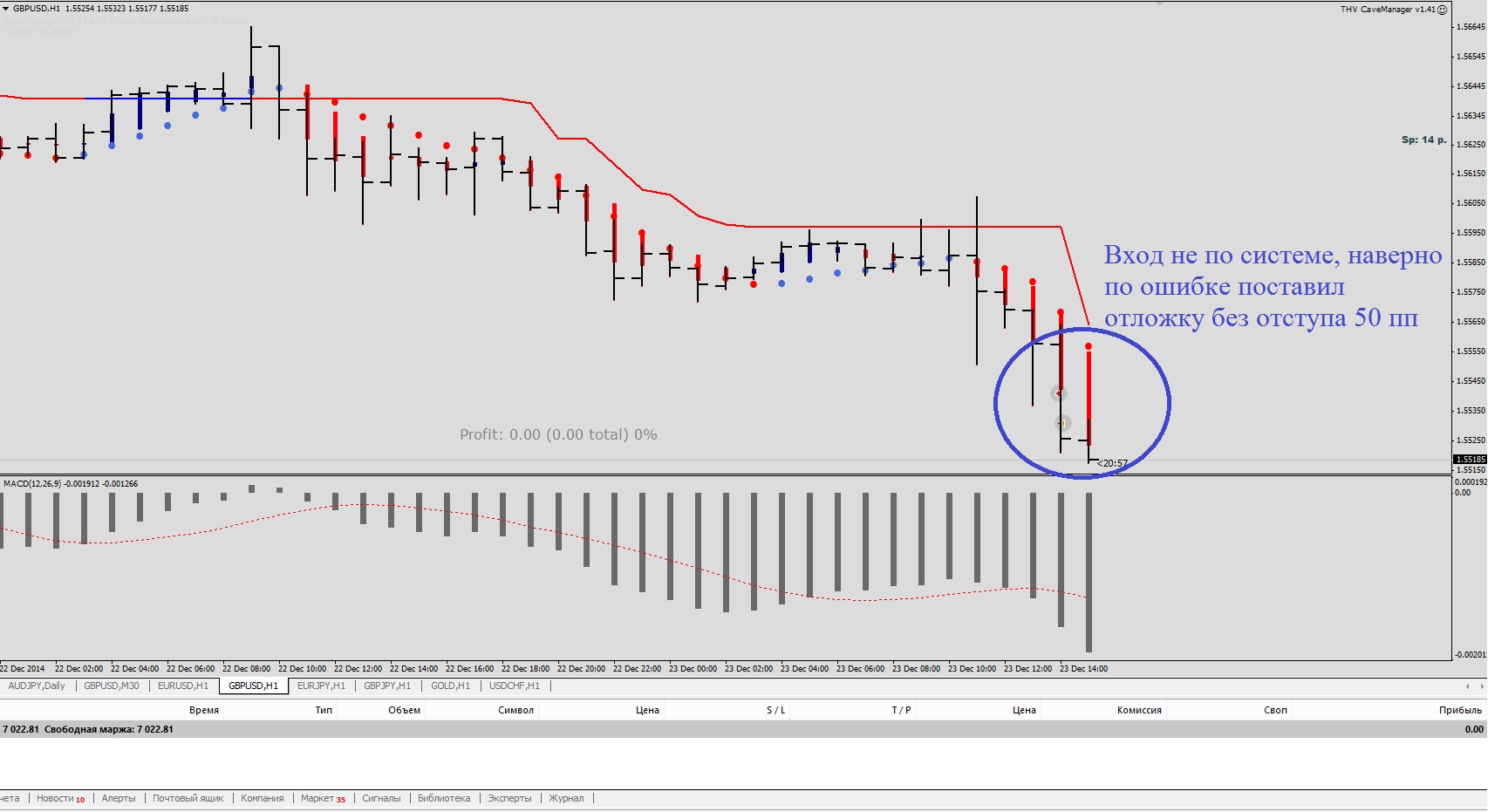Click the chart shift triangle marker at top
Image resolution: width=1488 pixels, height=812 pixels.
pyautogui.click(x=1159, y=4)
